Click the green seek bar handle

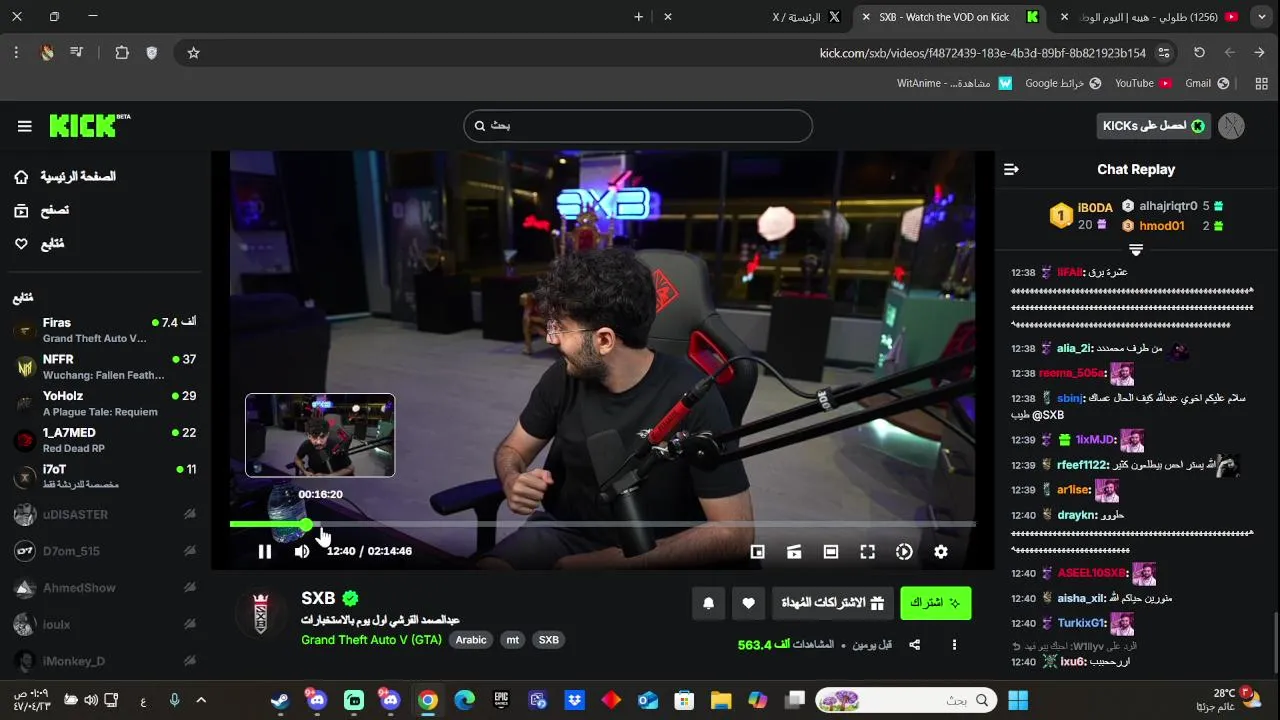click(x=305, y=524)
